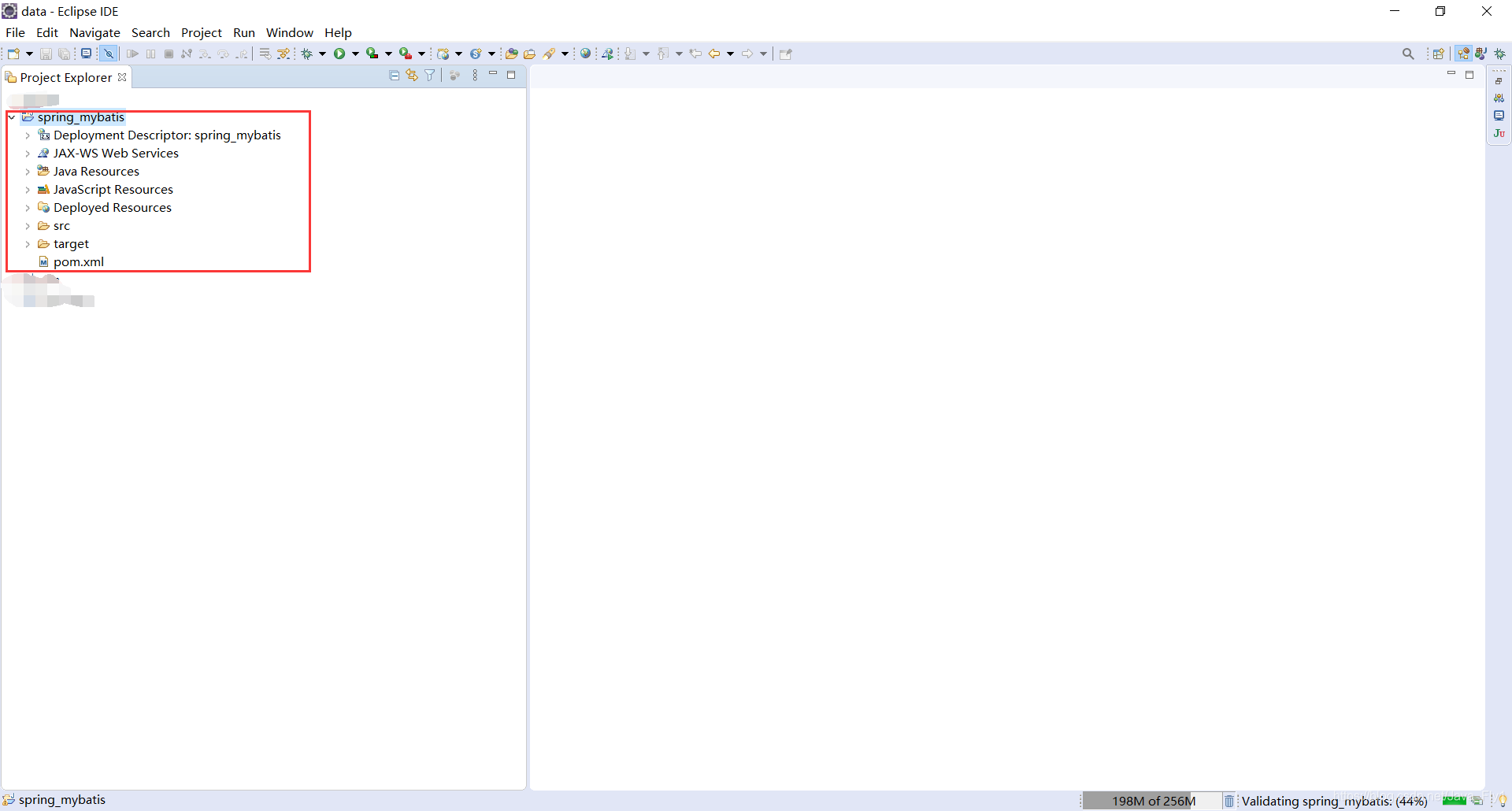Open the Navigate menu
Screen dimensions: 1512x811
pyautogui.click(x=94, y=32)
